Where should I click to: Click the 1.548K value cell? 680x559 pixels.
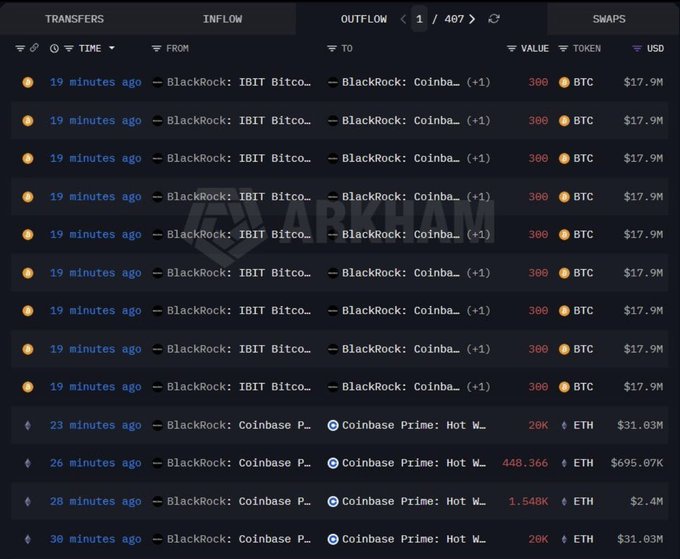point(528,501)
